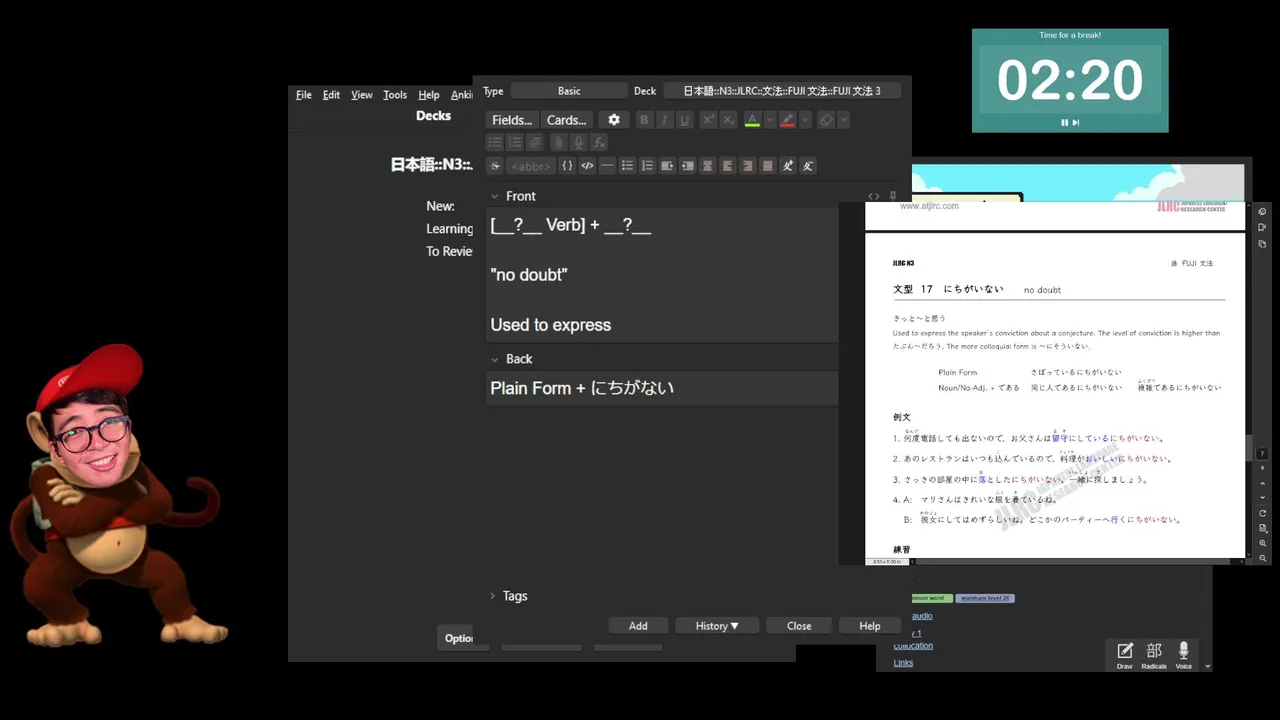The image size is (1280, 720).
Task: Expand the arrow beside the Voice button
Action: tap(1207, 666)
